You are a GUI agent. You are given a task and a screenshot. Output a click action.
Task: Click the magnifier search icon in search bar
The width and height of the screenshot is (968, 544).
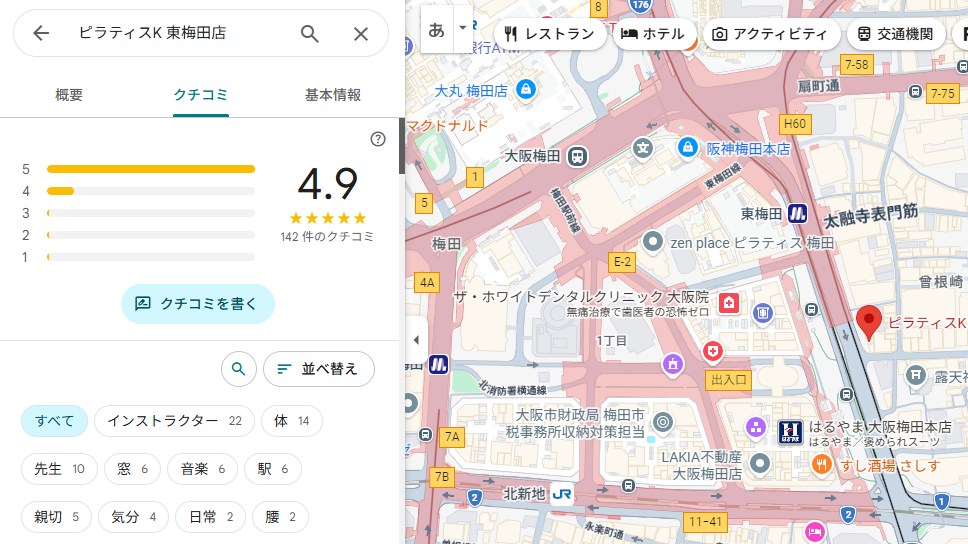[310, 33]
